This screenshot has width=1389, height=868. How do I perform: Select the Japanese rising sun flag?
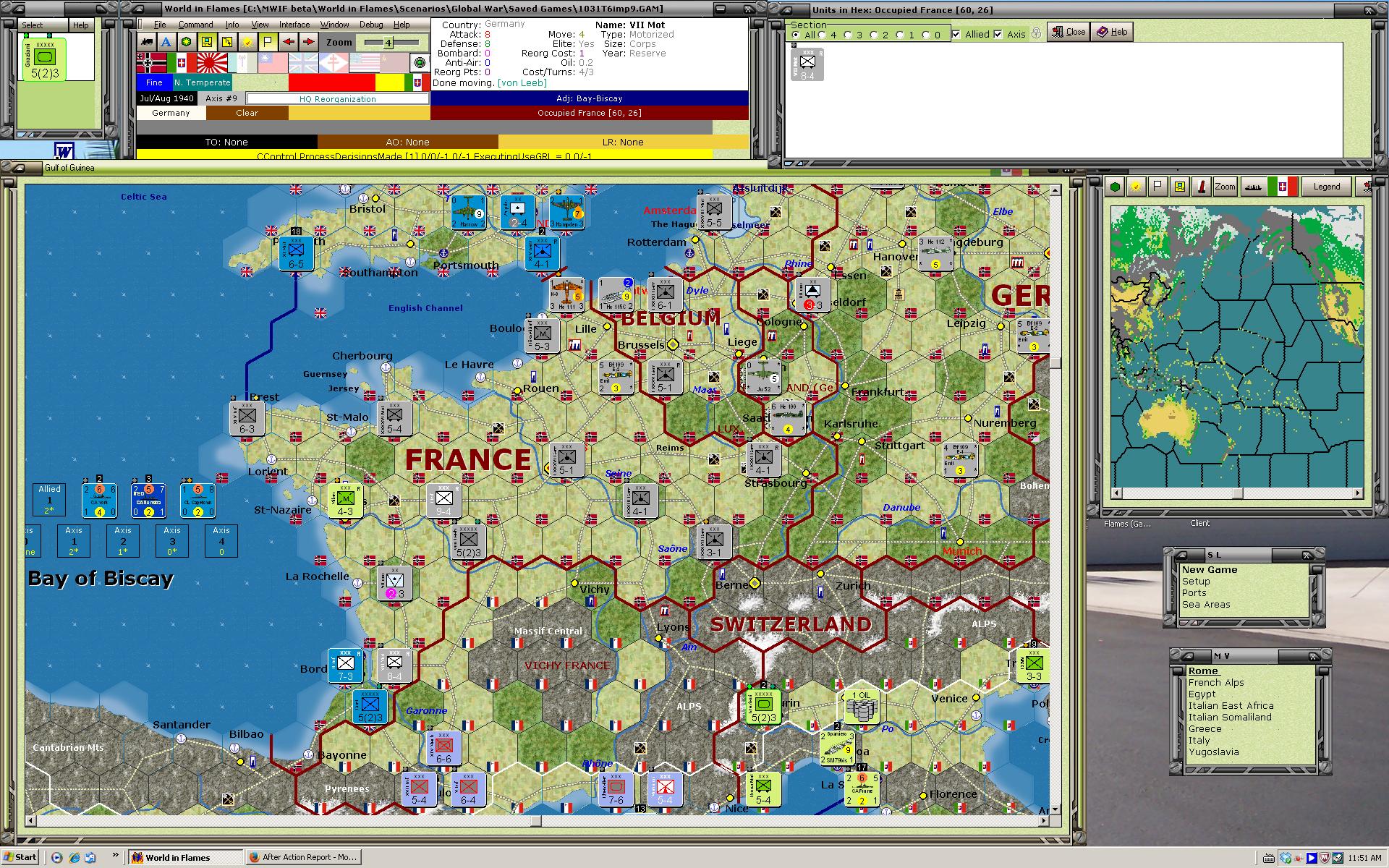[x=212, y=63]
